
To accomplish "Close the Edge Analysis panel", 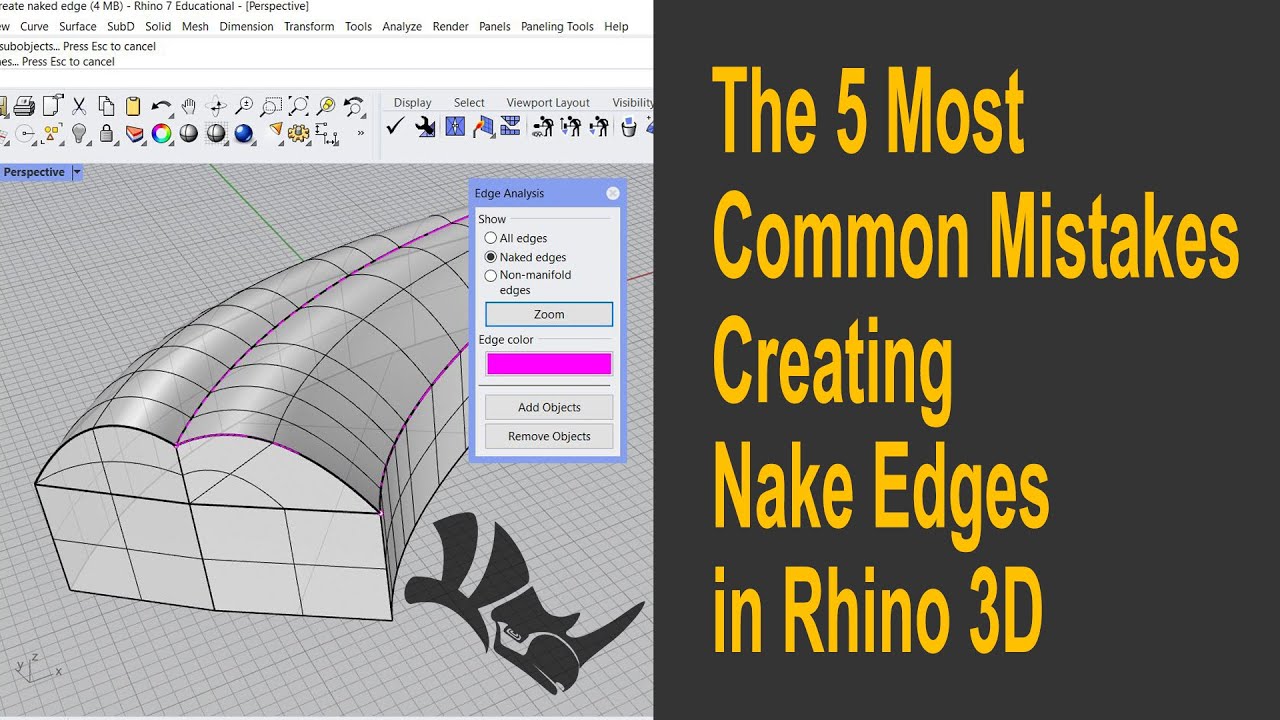I will tap(613, 193).
